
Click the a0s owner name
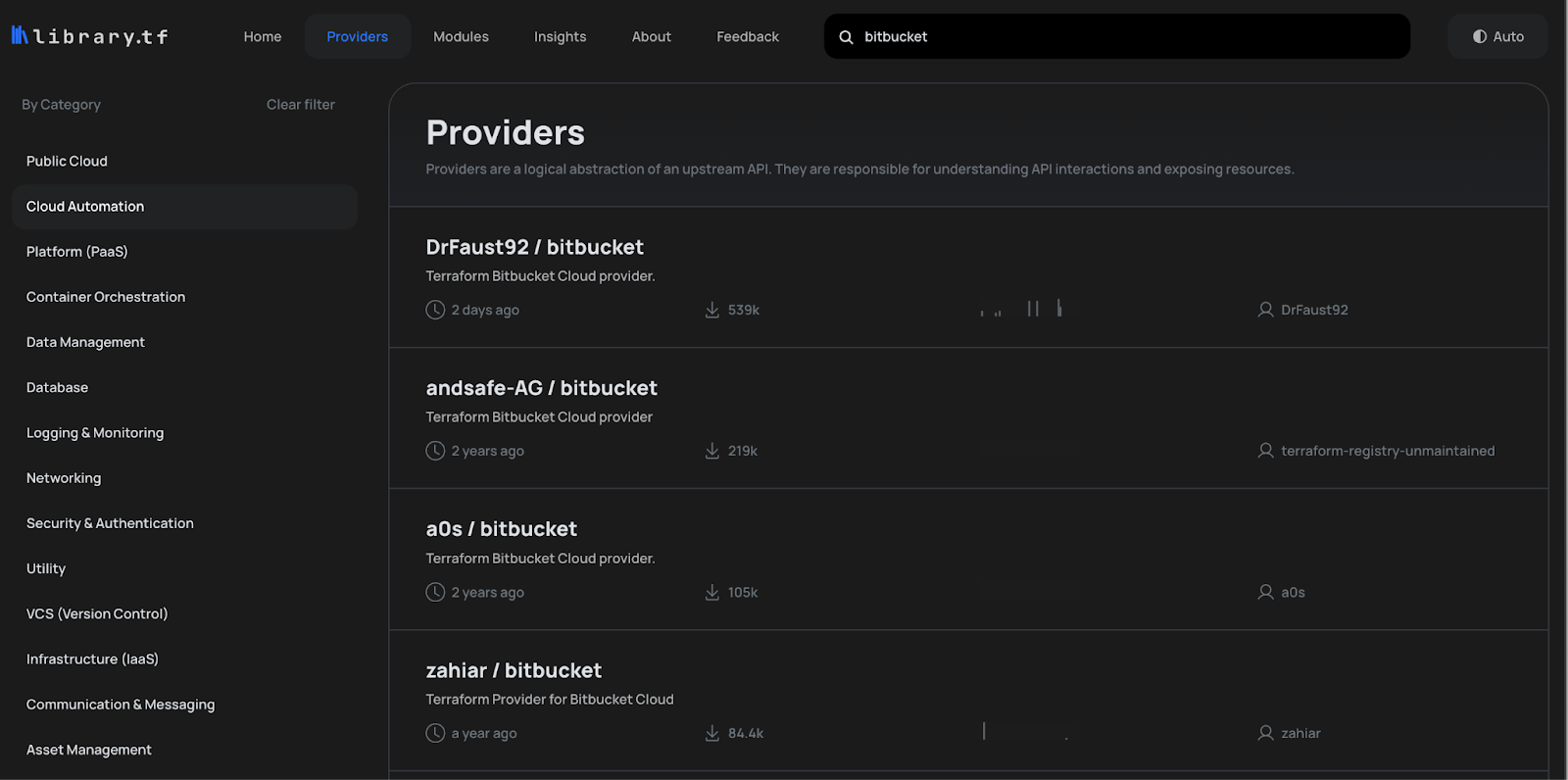[x=1293, y=592]
